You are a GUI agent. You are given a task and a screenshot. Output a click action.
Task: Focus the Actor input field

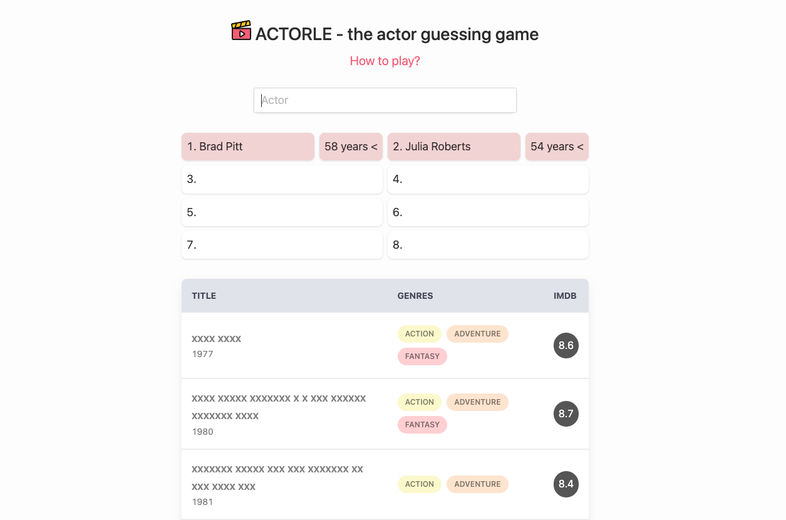click(x=385, y=100)
